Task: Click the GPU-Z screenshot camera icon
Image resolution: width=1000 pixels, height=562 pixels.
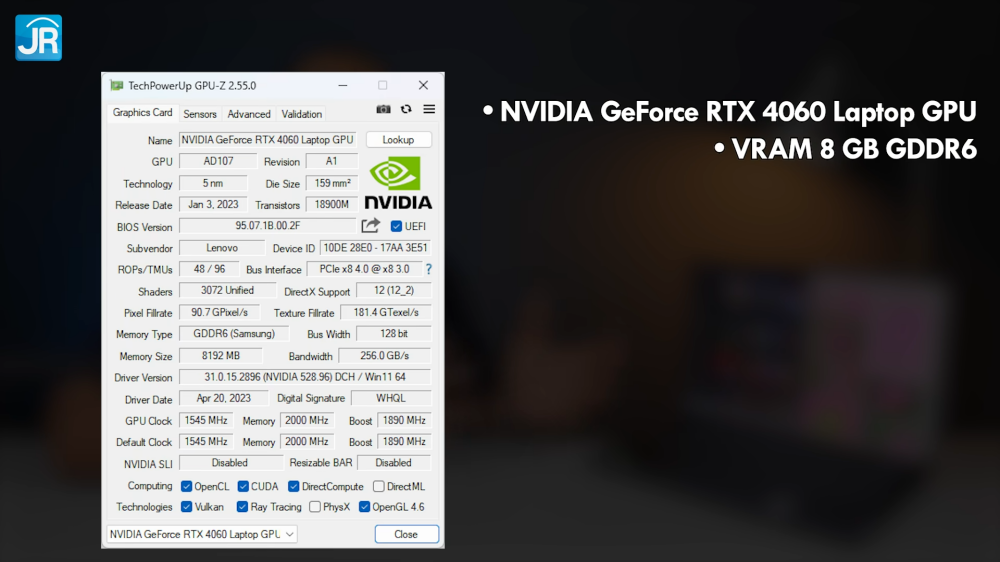Action: click(x=383, y=109)
